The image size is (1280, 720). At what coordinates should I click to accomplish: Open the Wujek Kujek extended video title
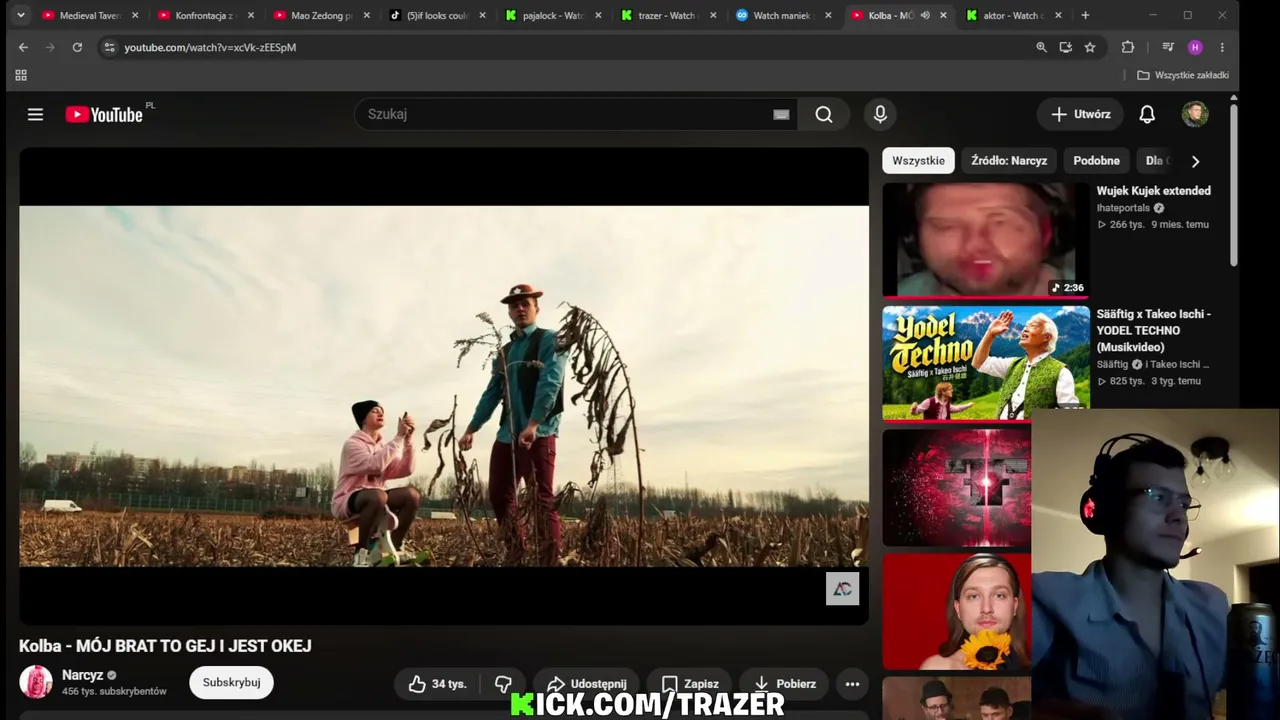click(x=1153, y=191)
